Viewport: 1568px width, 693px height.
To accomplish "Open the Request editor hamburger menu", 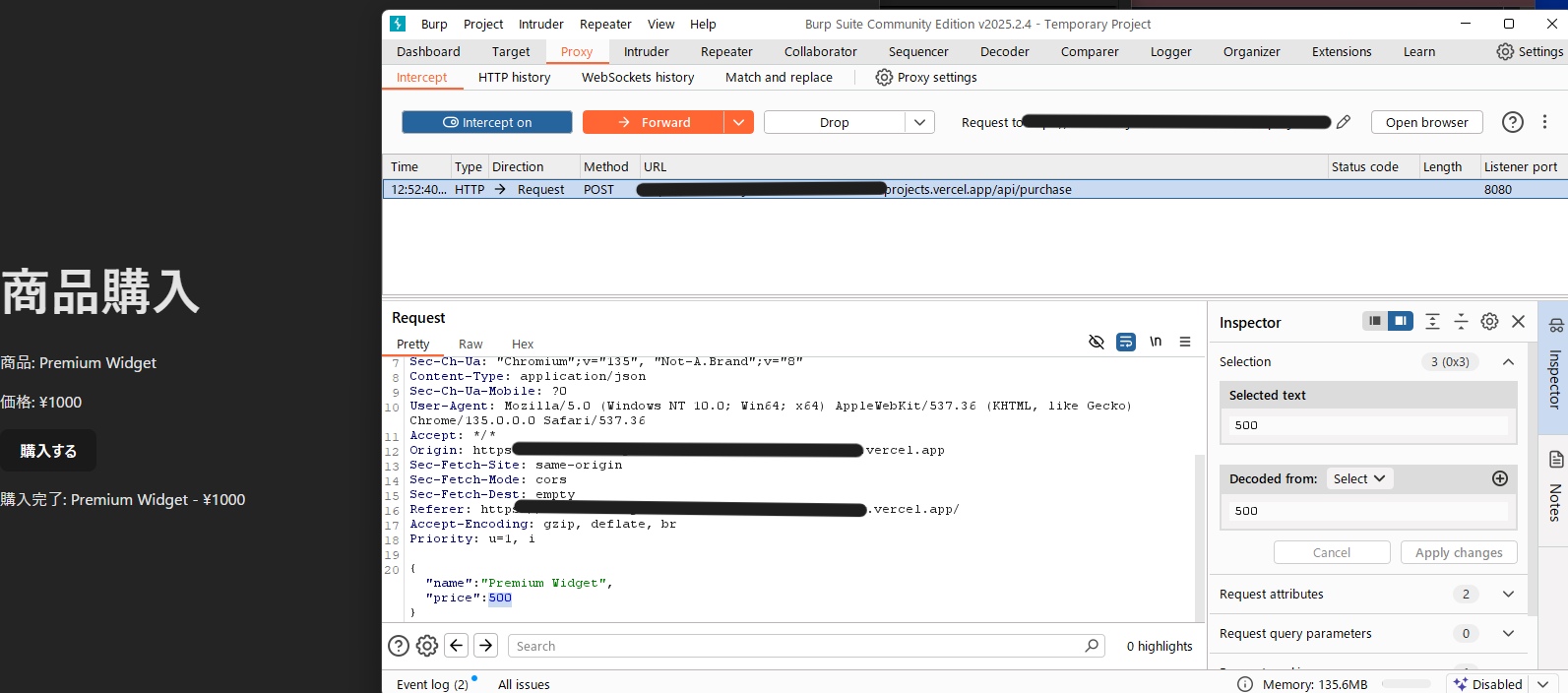I will [1185, 342].
